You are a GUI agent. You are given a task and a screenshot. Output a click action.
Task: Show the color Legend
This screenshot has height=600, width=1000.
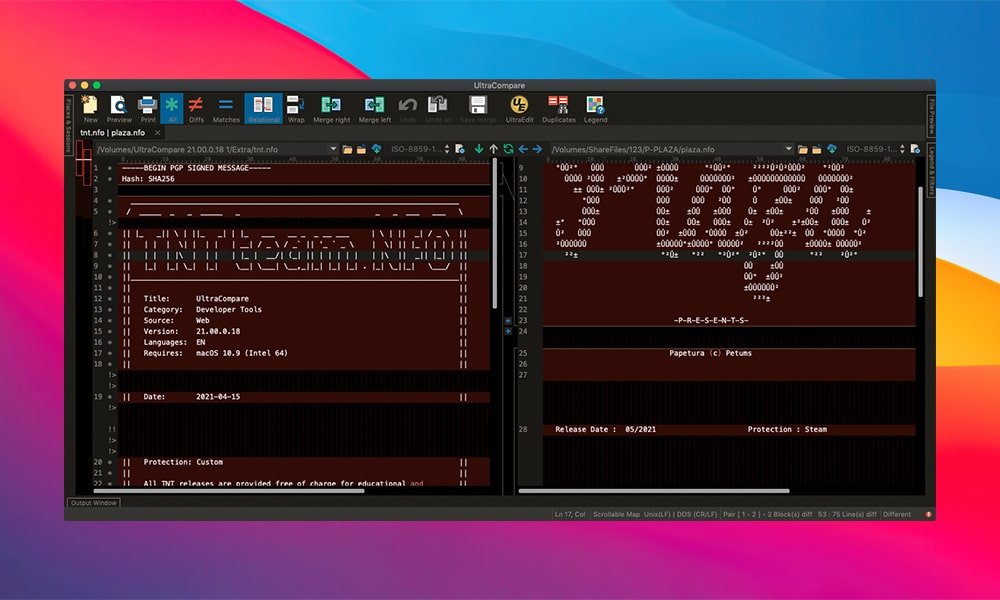[595, 105]
